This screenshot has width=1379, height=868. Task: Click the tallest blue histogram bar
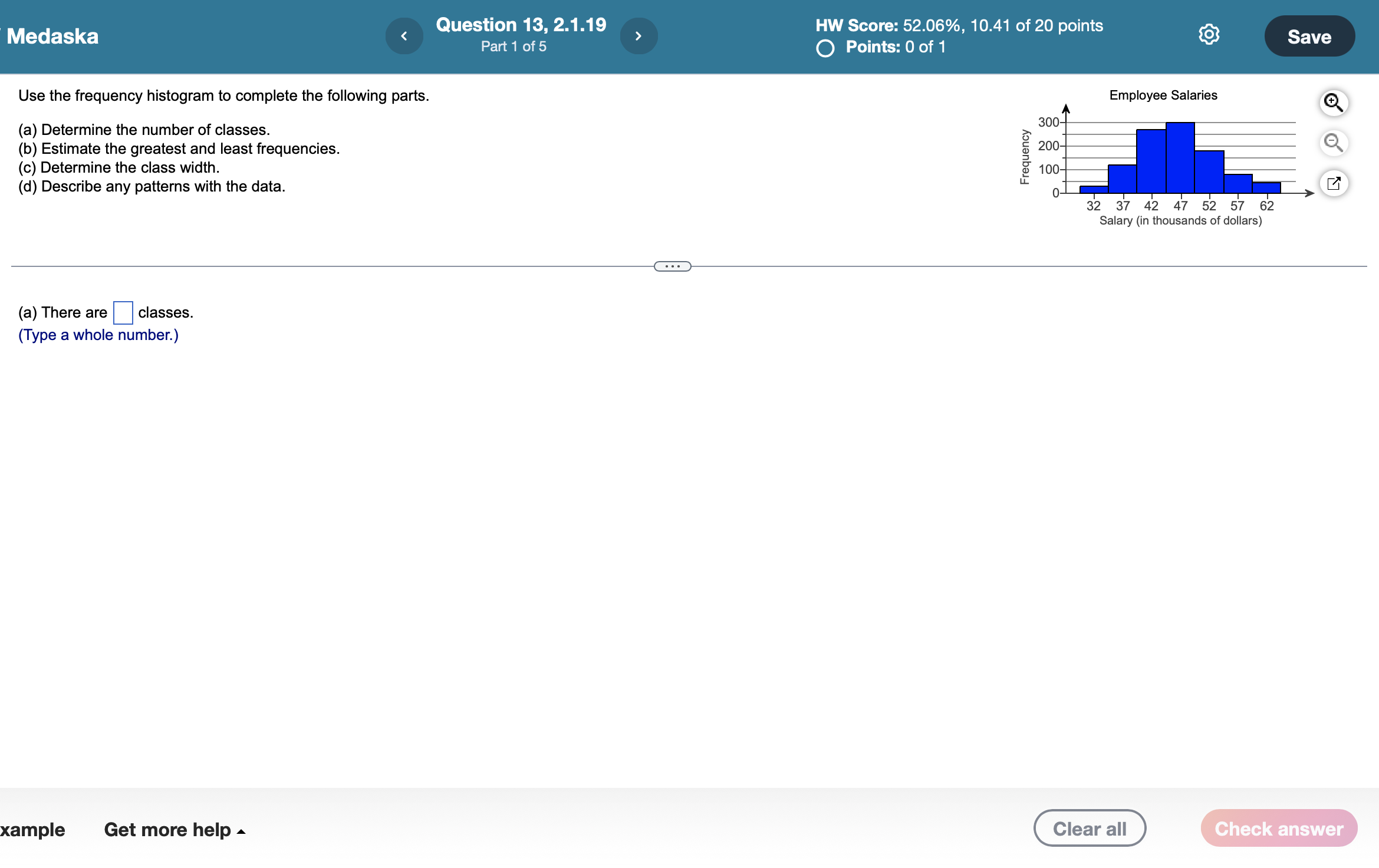click(1180, 157)
